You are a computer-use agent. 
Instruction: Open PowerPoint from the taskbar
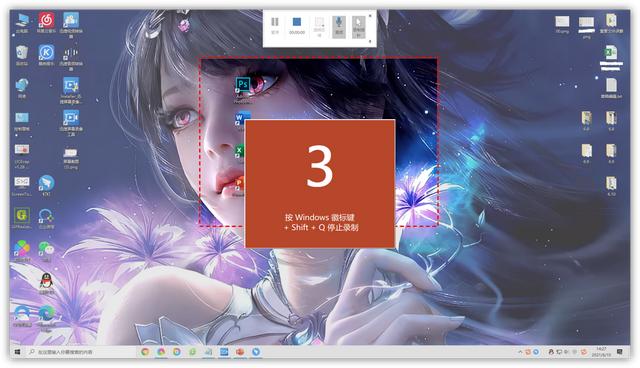pos(240,352)
